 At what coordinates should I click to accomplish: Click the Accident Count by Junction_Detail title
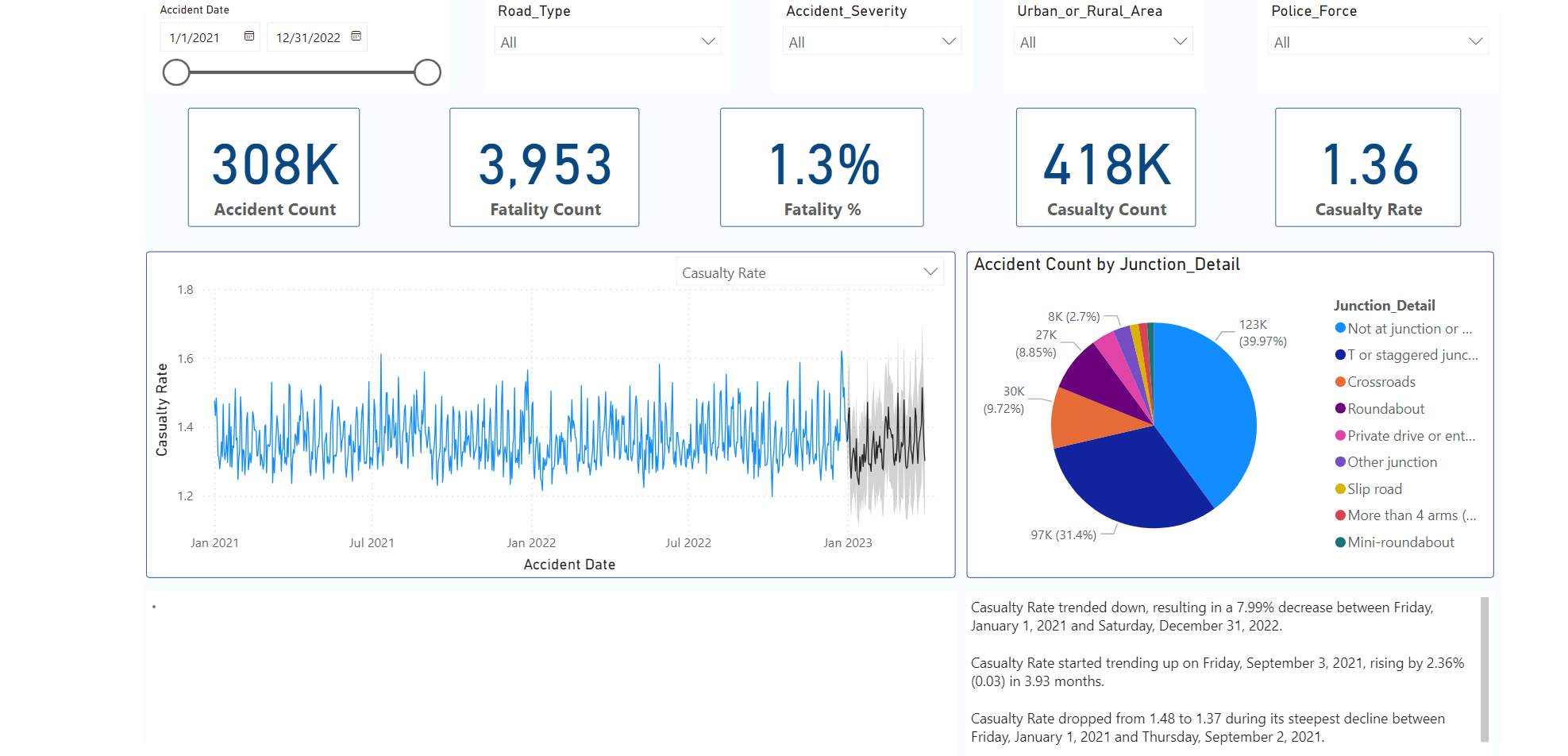(x=1107, y=264)
